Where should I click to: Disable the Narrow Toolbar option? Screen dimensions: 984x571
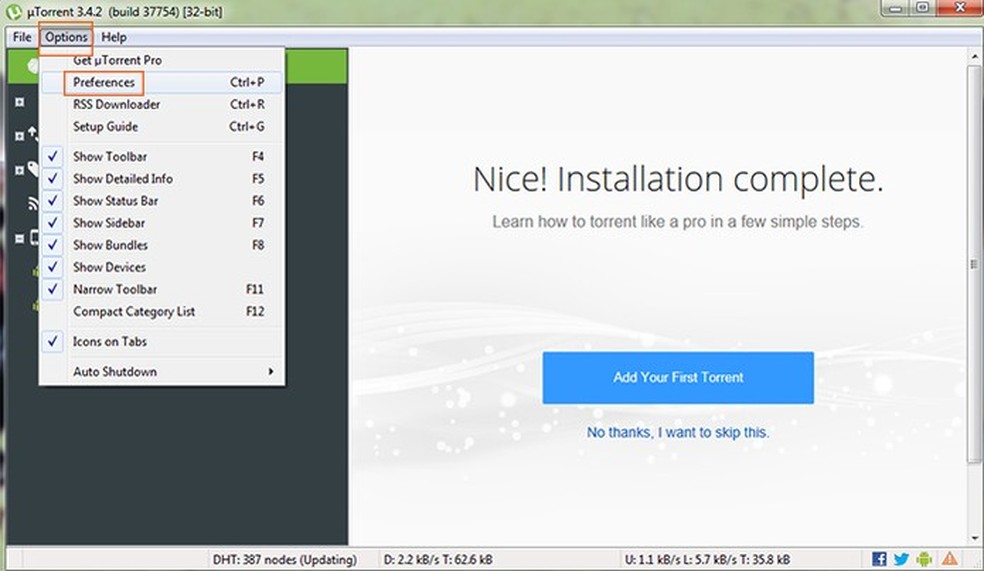(x=161, y=289)
